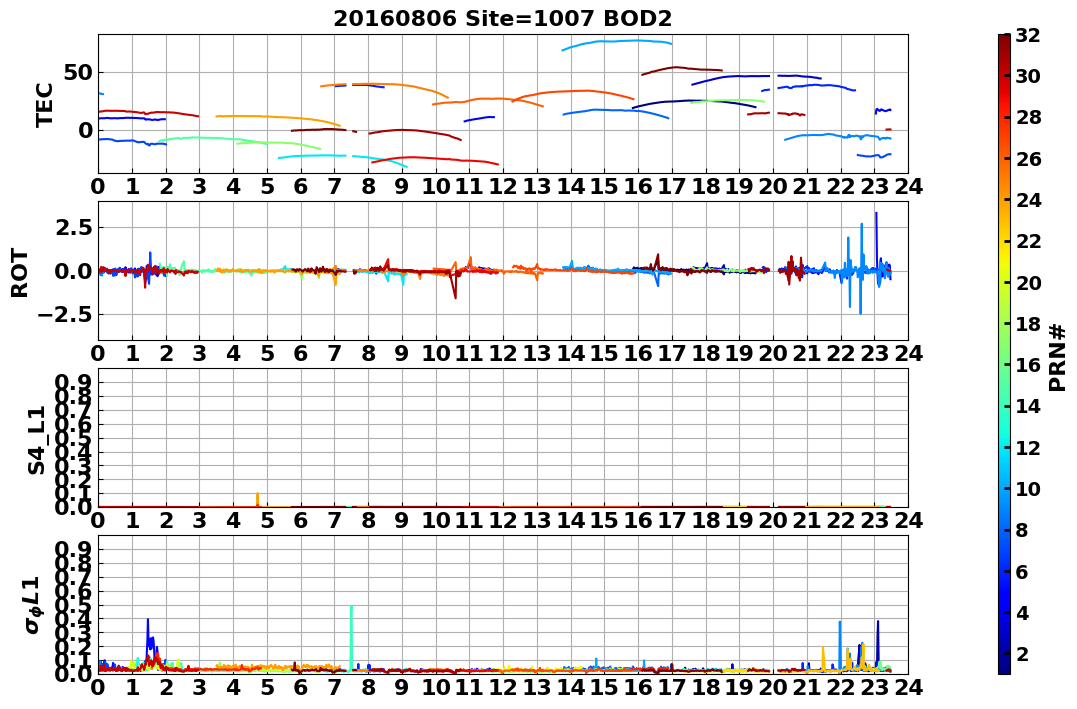Click the σφL1 y-axis label
Image resolution: width=1077 pixels, height=709 pixels.
tap(32, 605)
